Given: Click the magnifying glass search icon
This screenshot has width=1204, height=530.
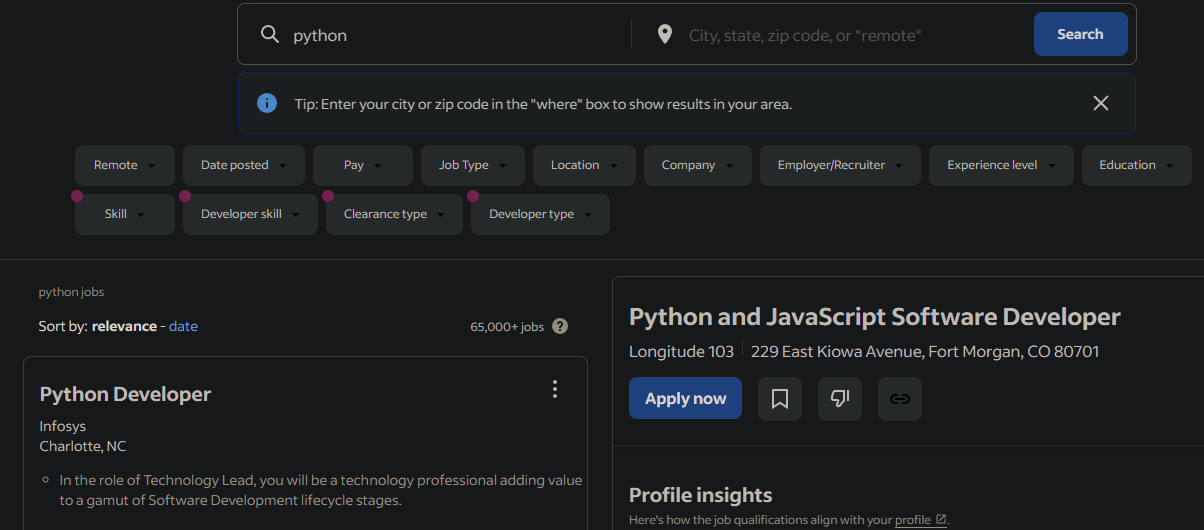Looking at the screenshot, I should (269, 35).
